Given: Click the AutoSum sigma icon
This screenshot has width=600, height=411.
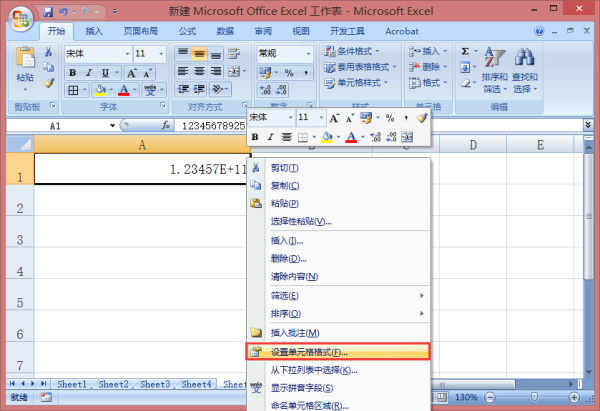Looking at the screenshot, I should (x=465, y=51).
